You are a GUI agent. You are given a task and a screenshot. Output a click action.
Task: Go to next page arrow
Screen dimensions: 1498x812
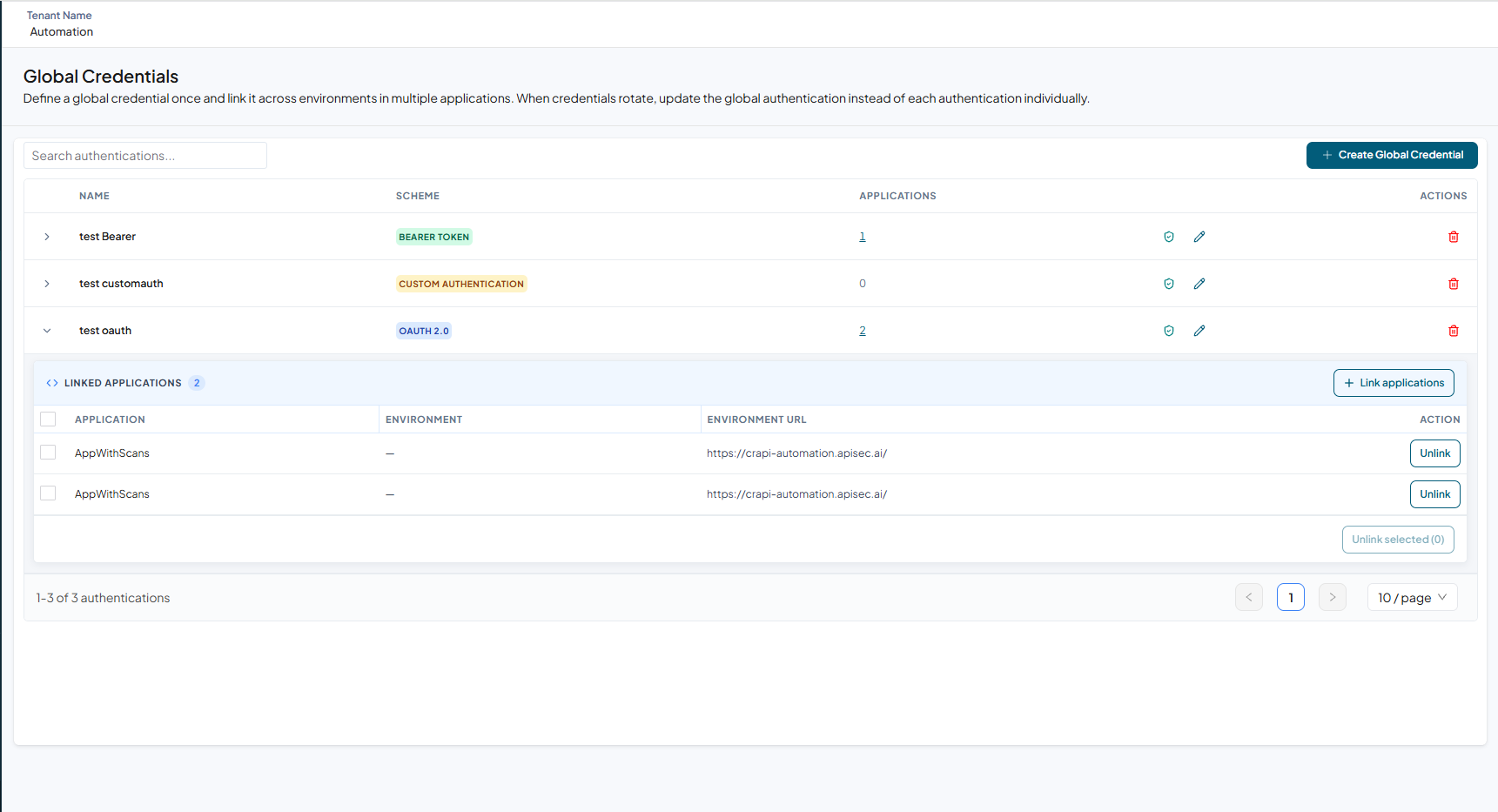point(1333,597)
